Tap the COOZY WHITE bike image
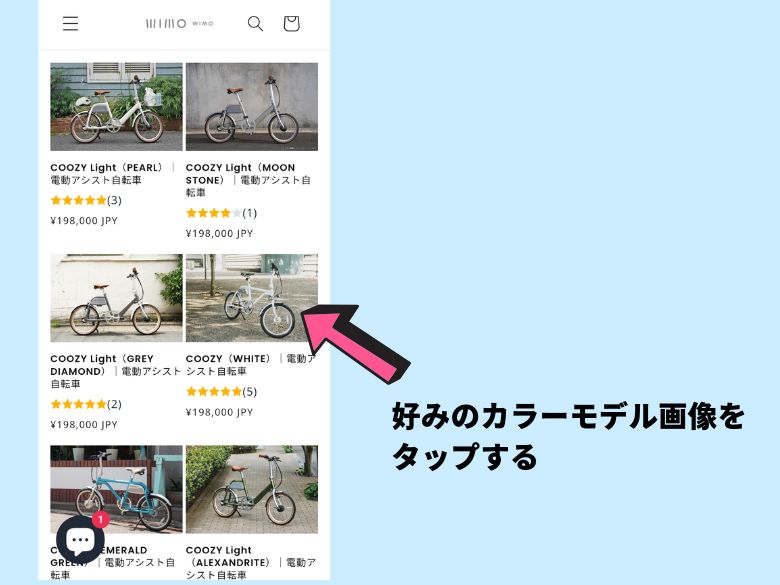This screenshot has height=585, width=780. click(252, 298)
